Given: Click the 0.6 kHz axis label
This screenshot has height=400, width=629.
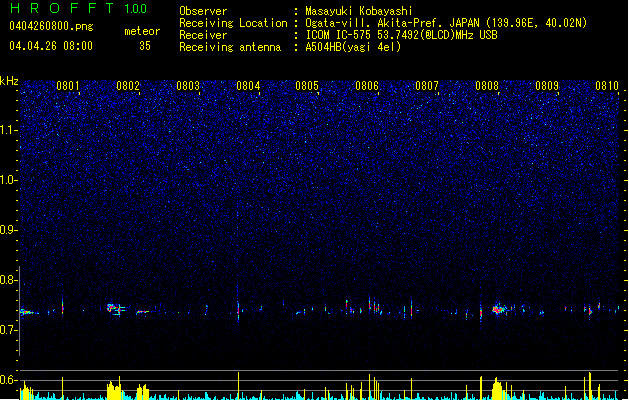Looking at the screenshot, I should click(8, 380).
